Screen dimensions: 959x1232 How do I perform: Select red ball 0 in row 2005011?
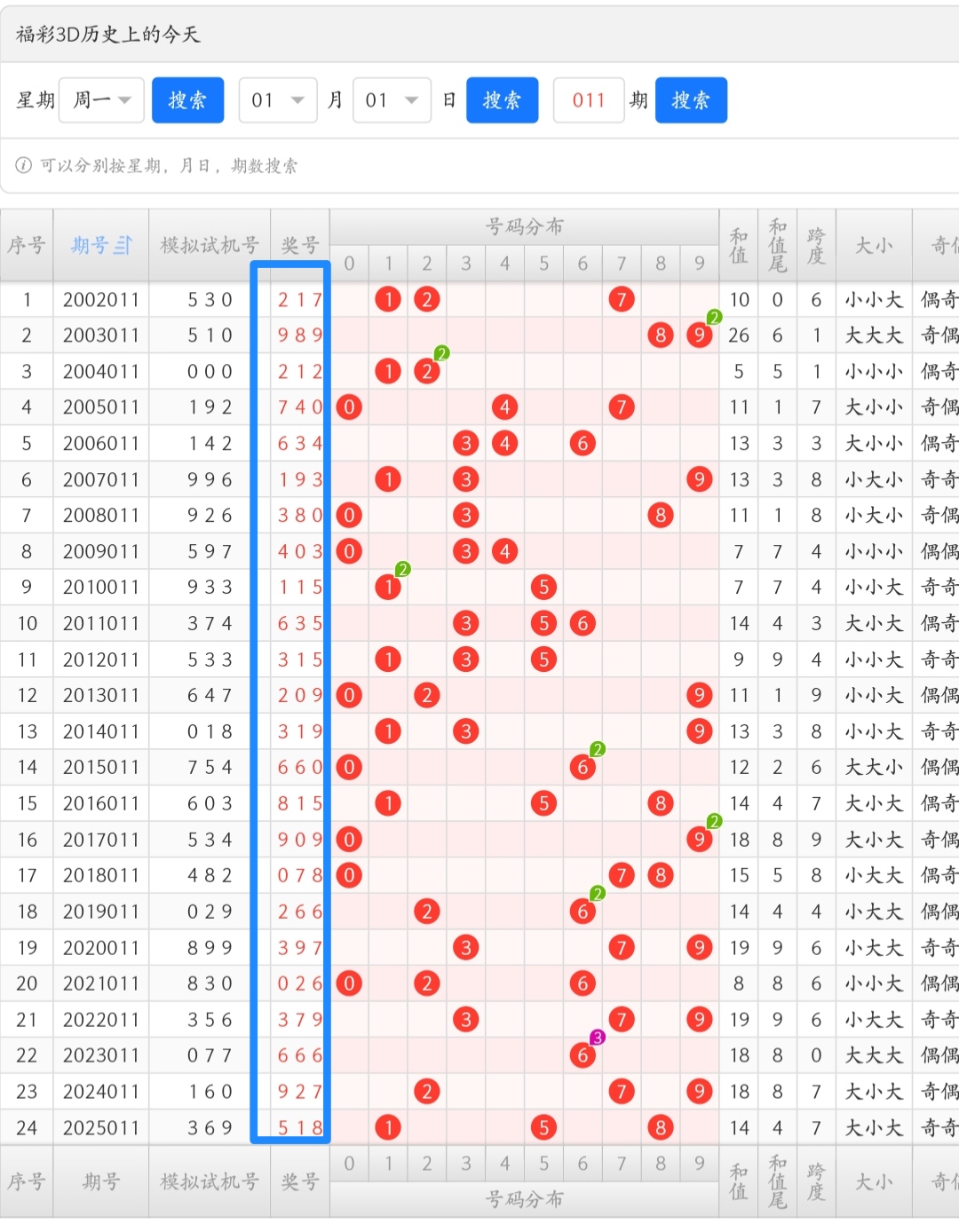349,407
